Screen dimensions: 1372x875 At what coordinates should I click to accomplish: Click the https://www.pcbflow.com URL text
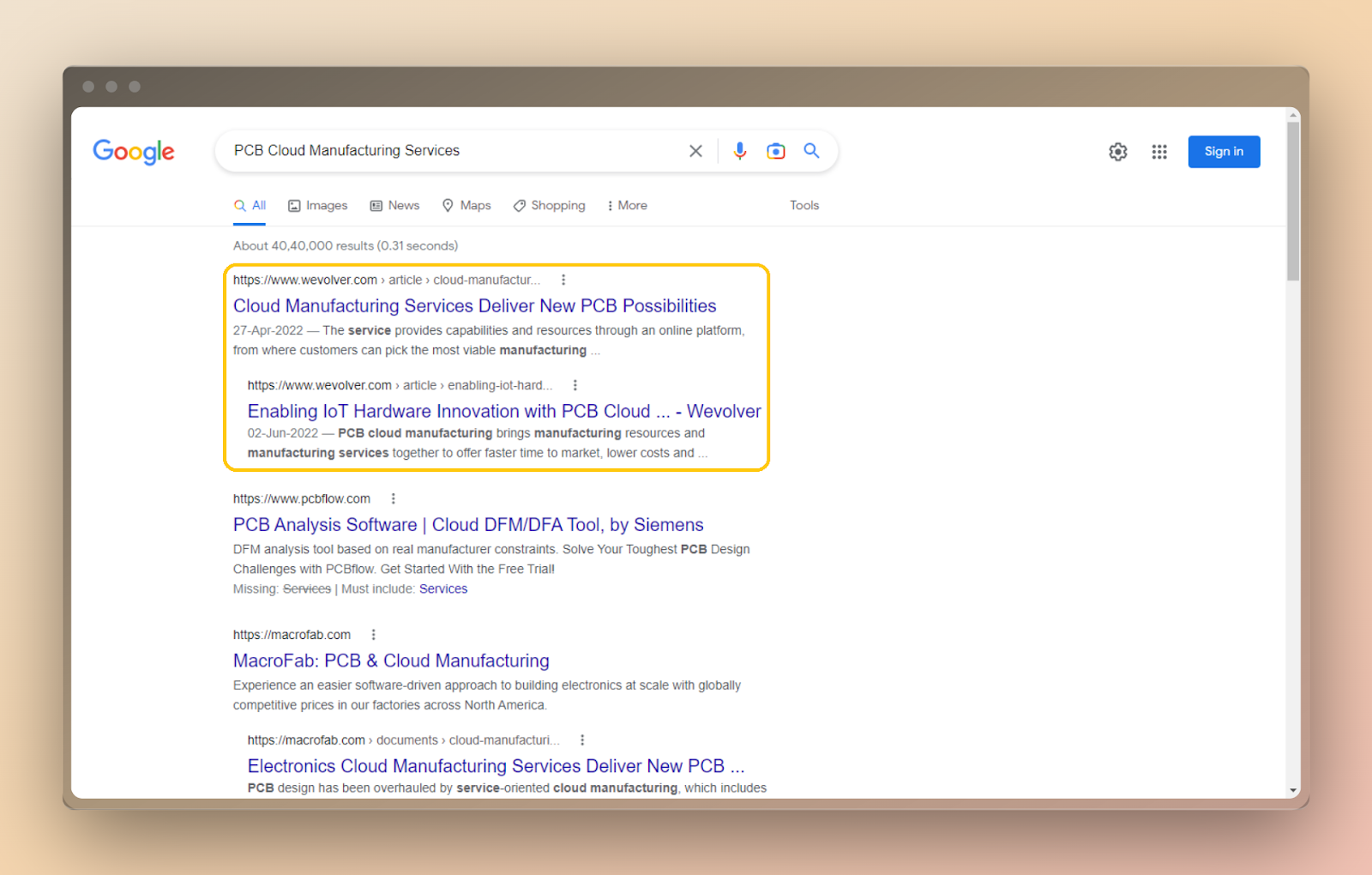tap(302, 499)
